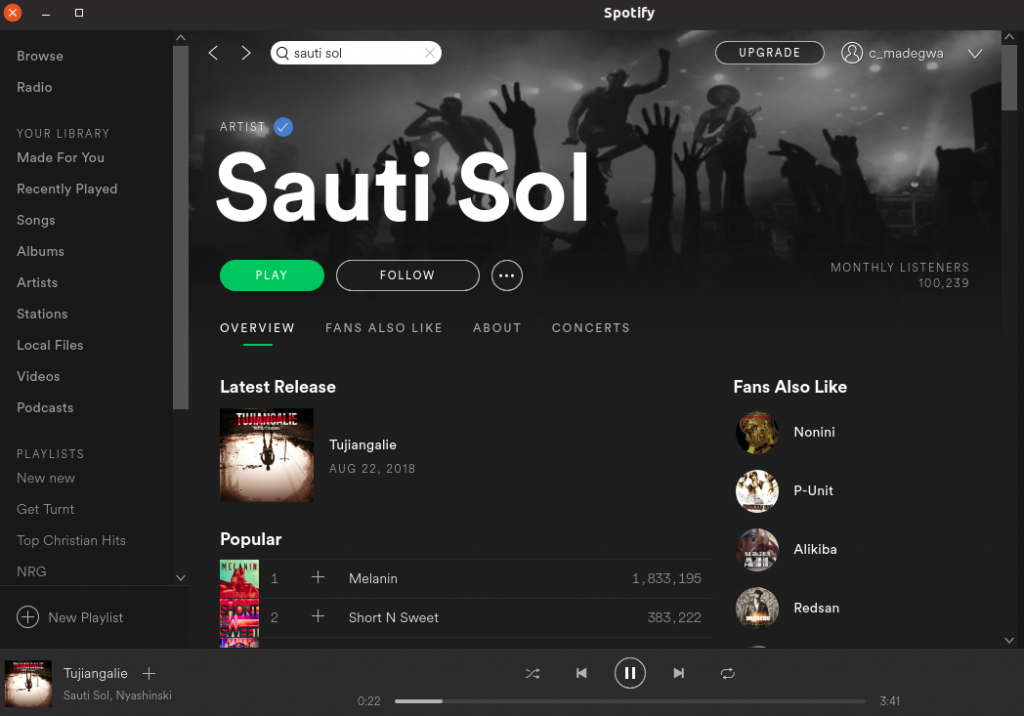Click the Melanin song title
Viewport: 1024px width, 716px height.
tap(373, 578)
